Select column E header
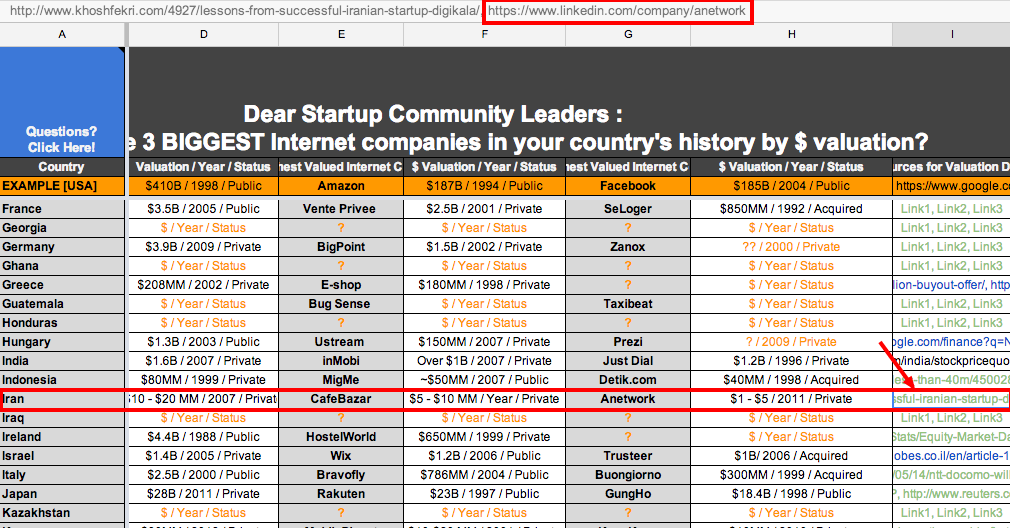 [341, 34]
